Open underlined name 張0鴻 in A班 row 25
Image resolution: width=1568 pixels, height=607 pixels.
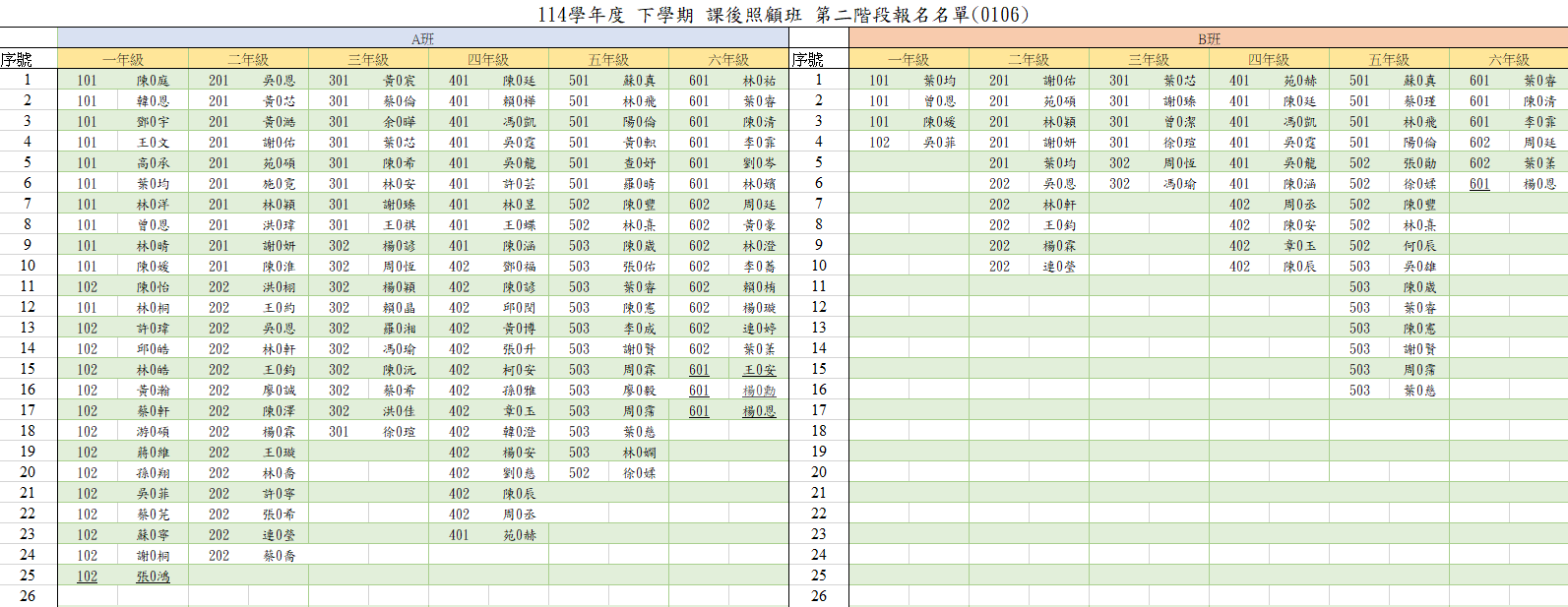(153, 577)
